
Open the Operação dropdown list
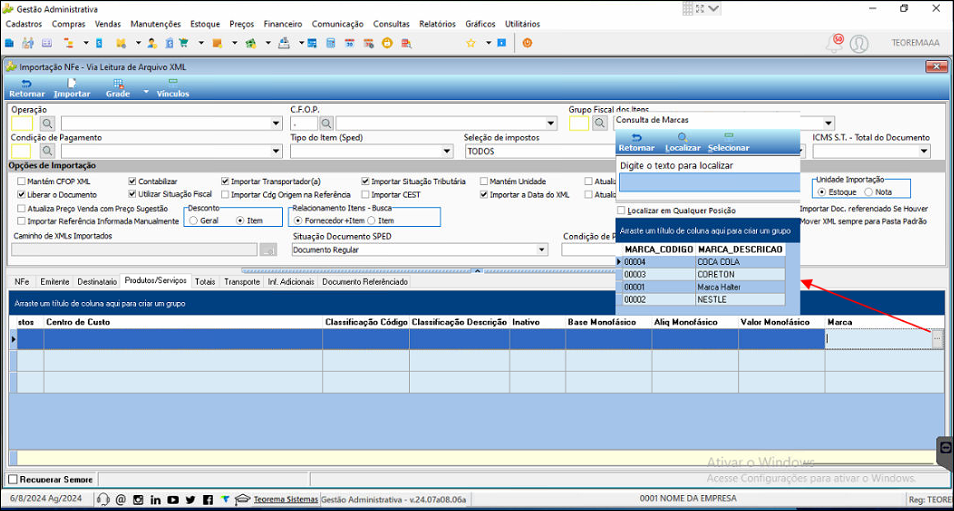(276, 123)
